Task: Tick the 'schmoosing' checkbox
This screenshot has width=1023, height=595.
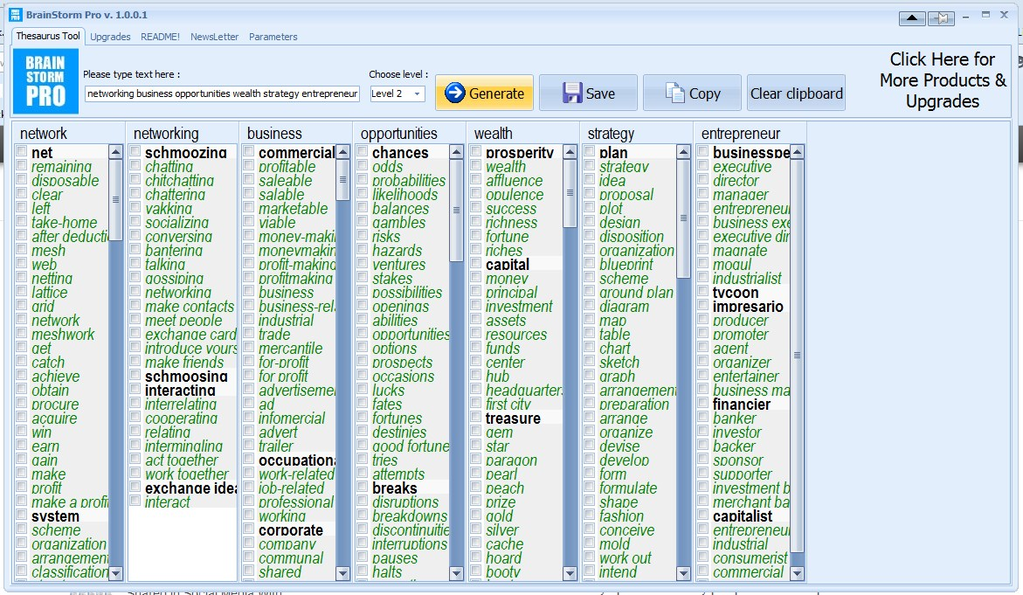Action: [x=135, y=375]
